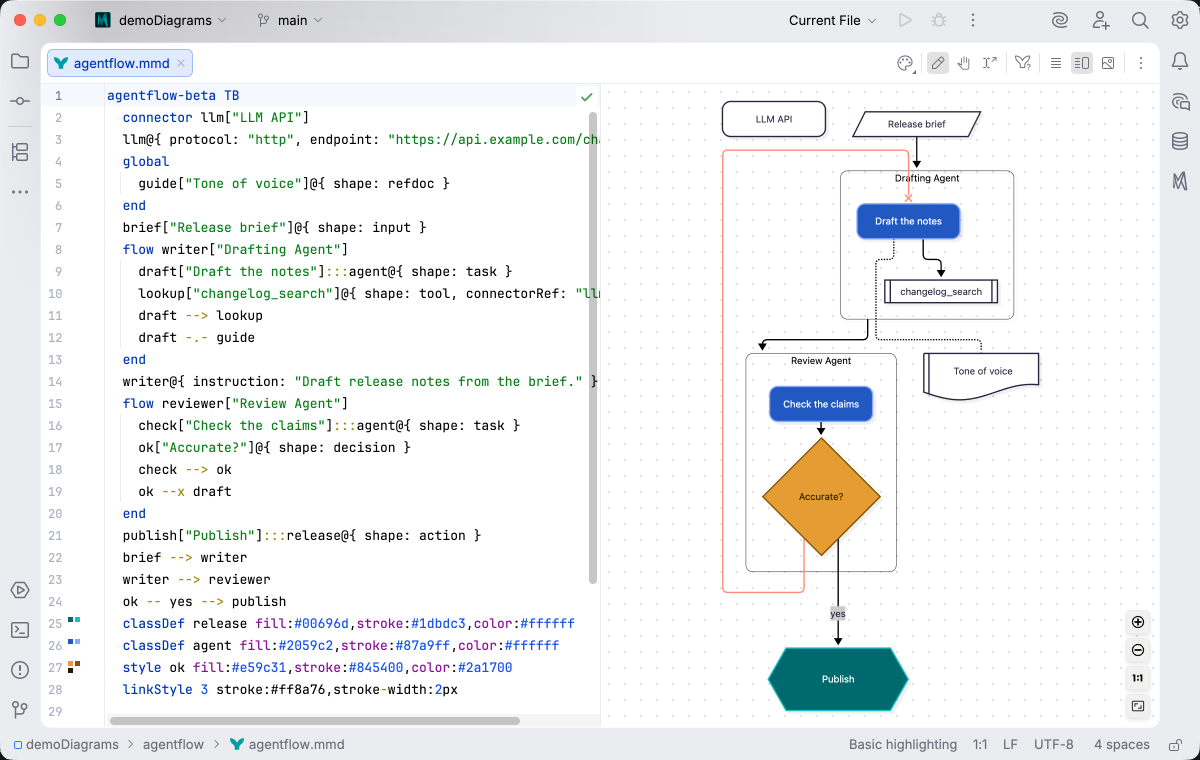1200x760 pixels.
Task: Select the Check the claims node
Action: click(x=821, y=404)
